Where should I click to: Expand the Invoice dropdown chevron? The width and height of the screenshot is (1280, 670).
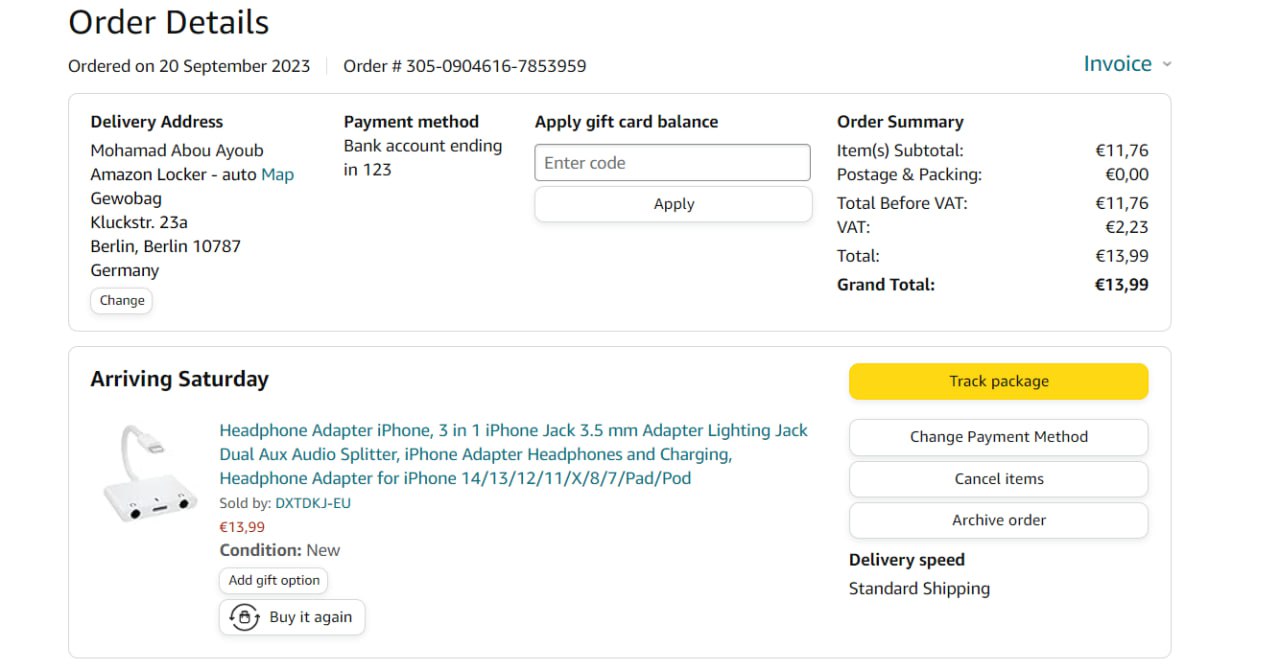[1166, 64]
